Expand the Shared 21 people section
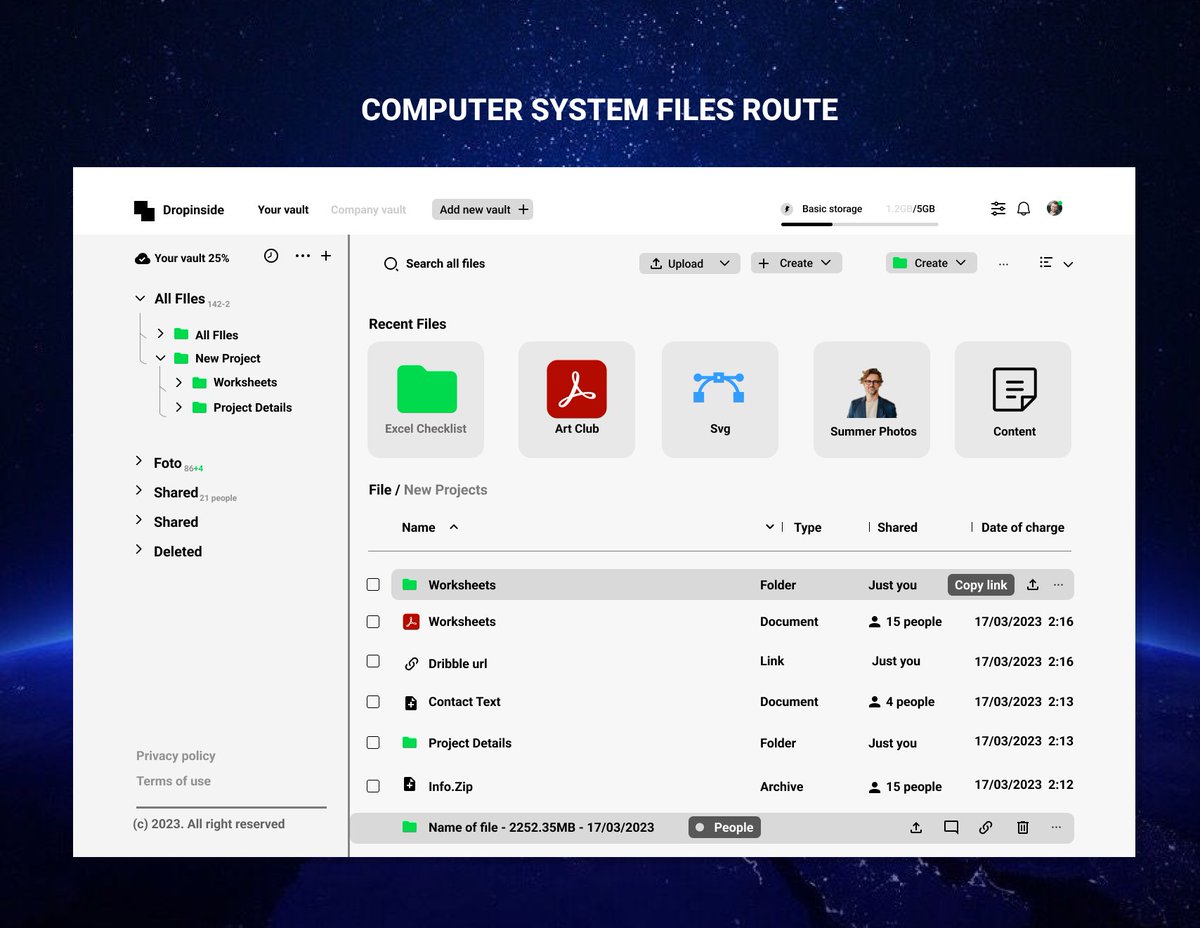The height and width of the screenshot is (928, 1200). (139, 491)
